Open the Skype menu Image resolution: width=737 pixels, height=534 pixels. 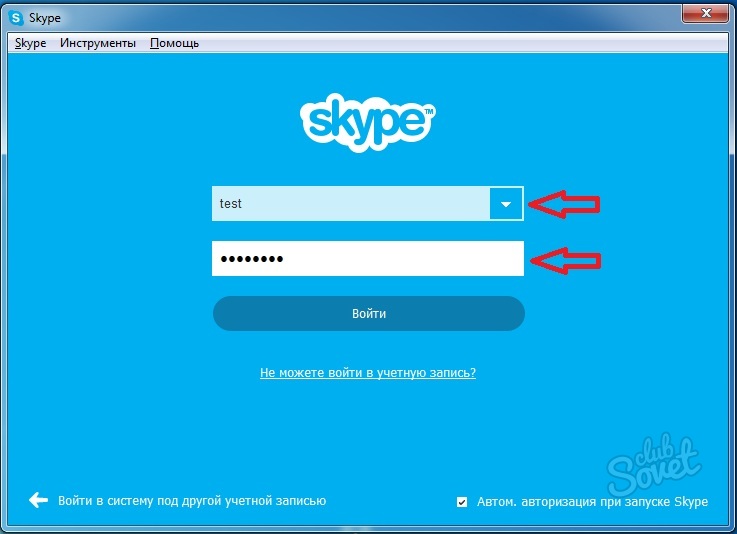point(31,43)
